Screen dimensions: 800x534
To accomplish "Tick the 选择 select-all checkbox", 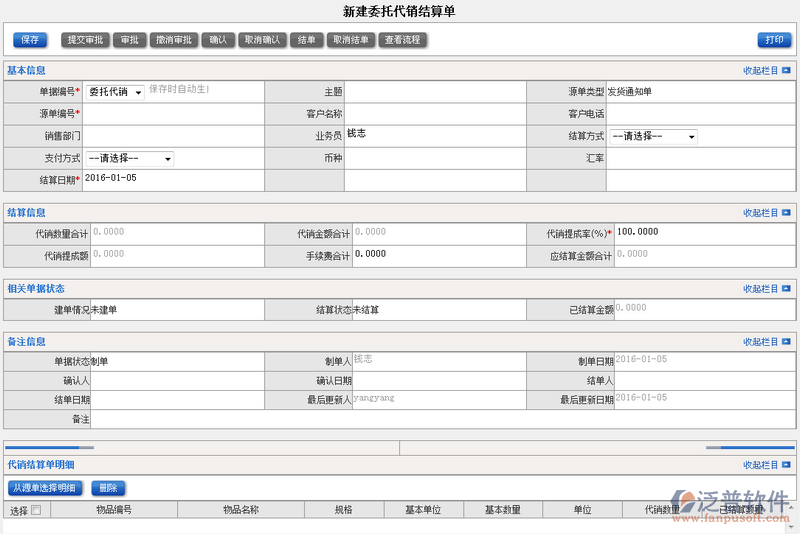I will (37, 510).
